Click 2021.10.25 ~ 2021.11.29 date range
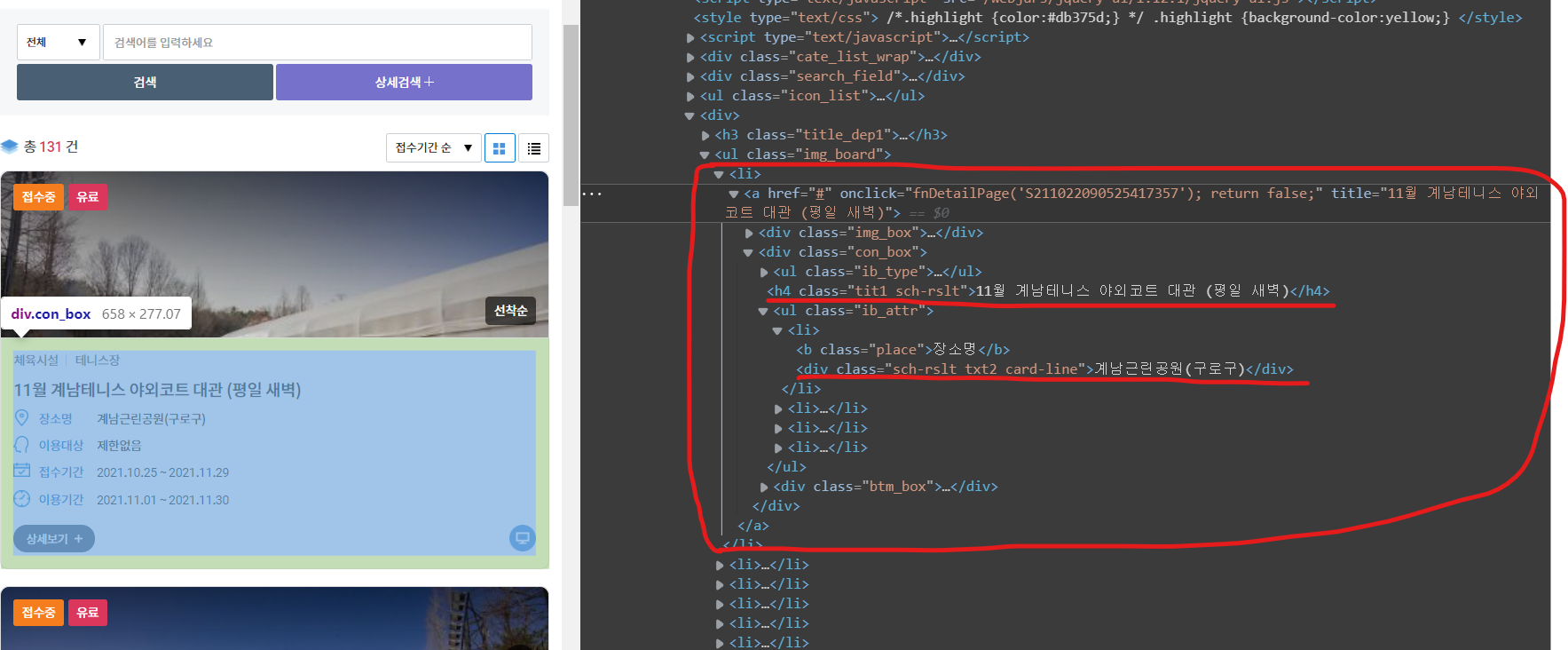 coord(162,472)
